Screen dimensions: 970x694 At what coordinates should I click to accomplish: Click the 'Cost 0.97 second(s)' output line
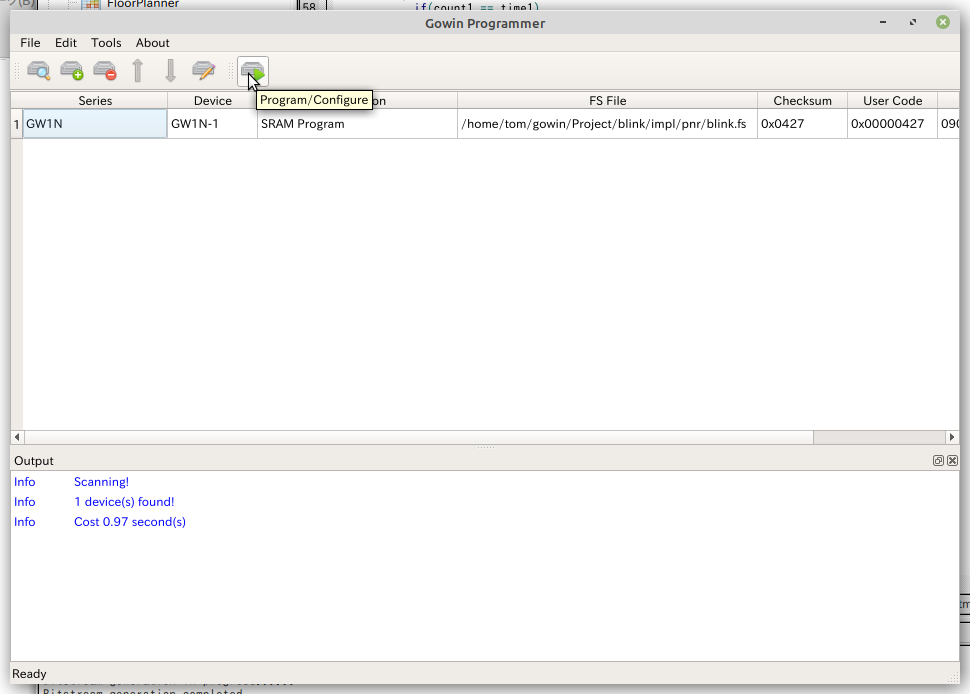130,522
